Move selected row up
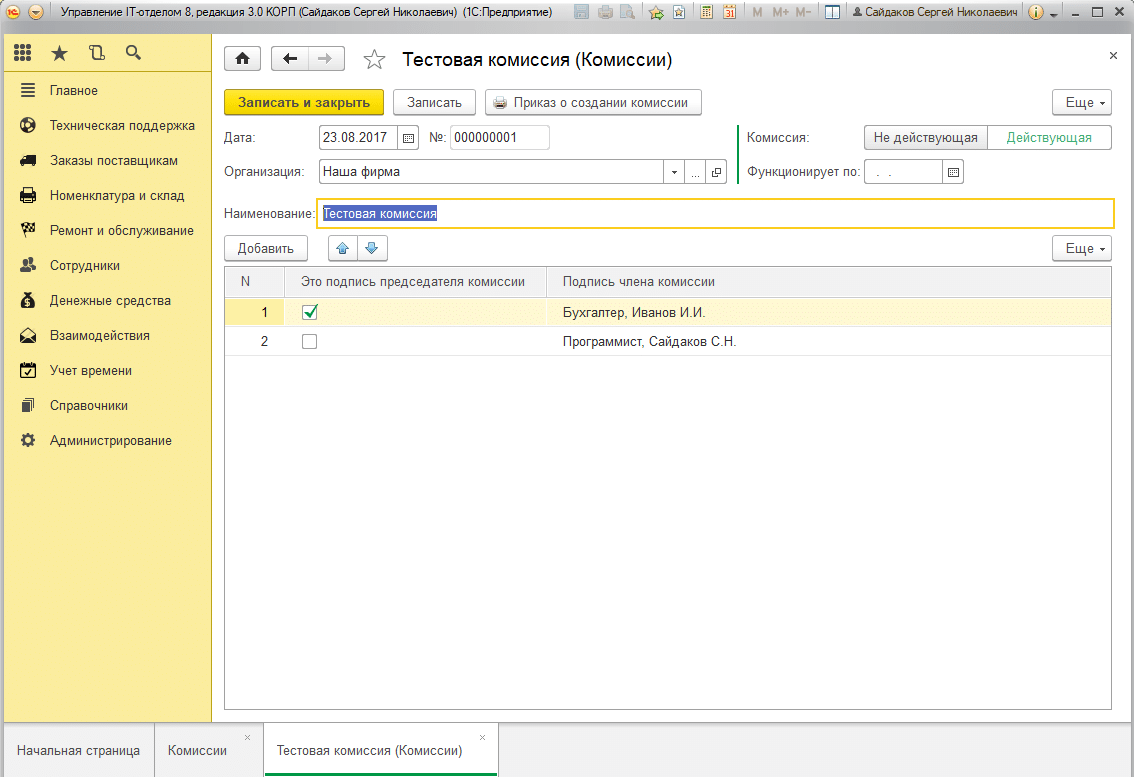 (343, 248)
